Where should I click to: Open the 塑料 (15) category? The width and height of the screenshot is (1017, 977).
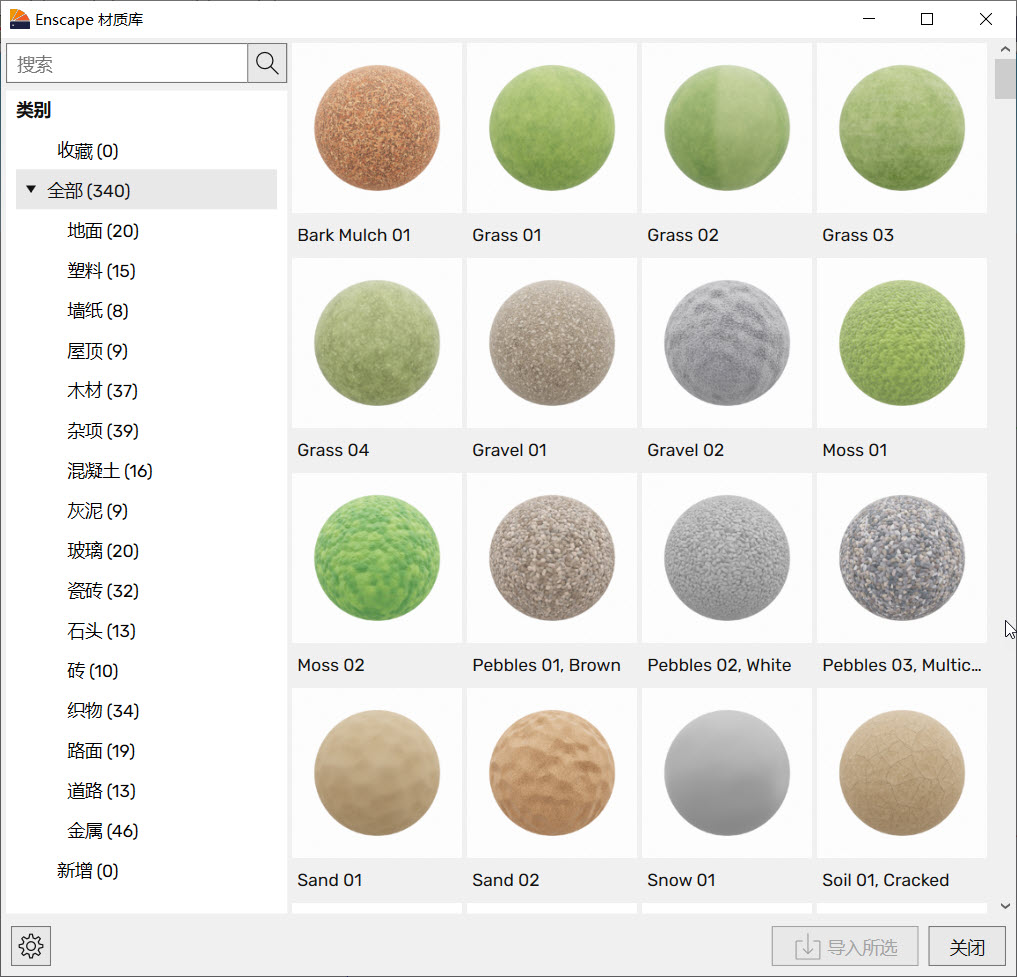(x=101, y=271)
